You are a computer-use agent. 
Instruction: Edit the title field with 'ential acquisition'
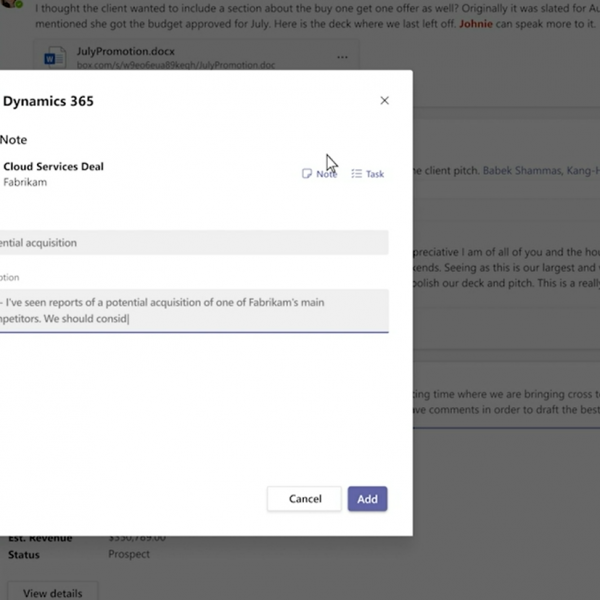[x=194, y=243]
